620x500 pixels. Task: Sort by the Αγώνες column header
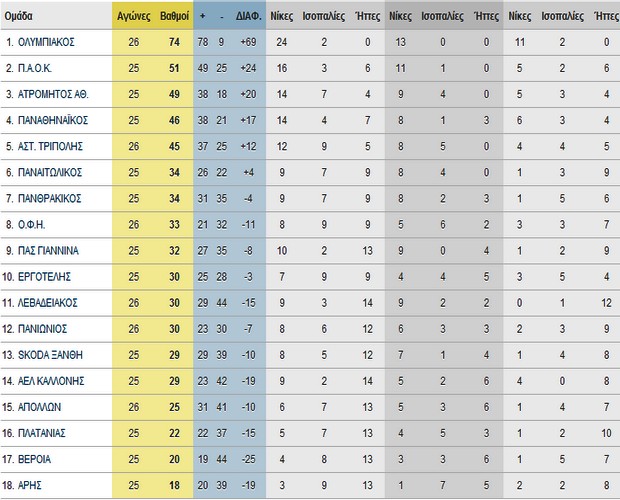click(133, 17)
